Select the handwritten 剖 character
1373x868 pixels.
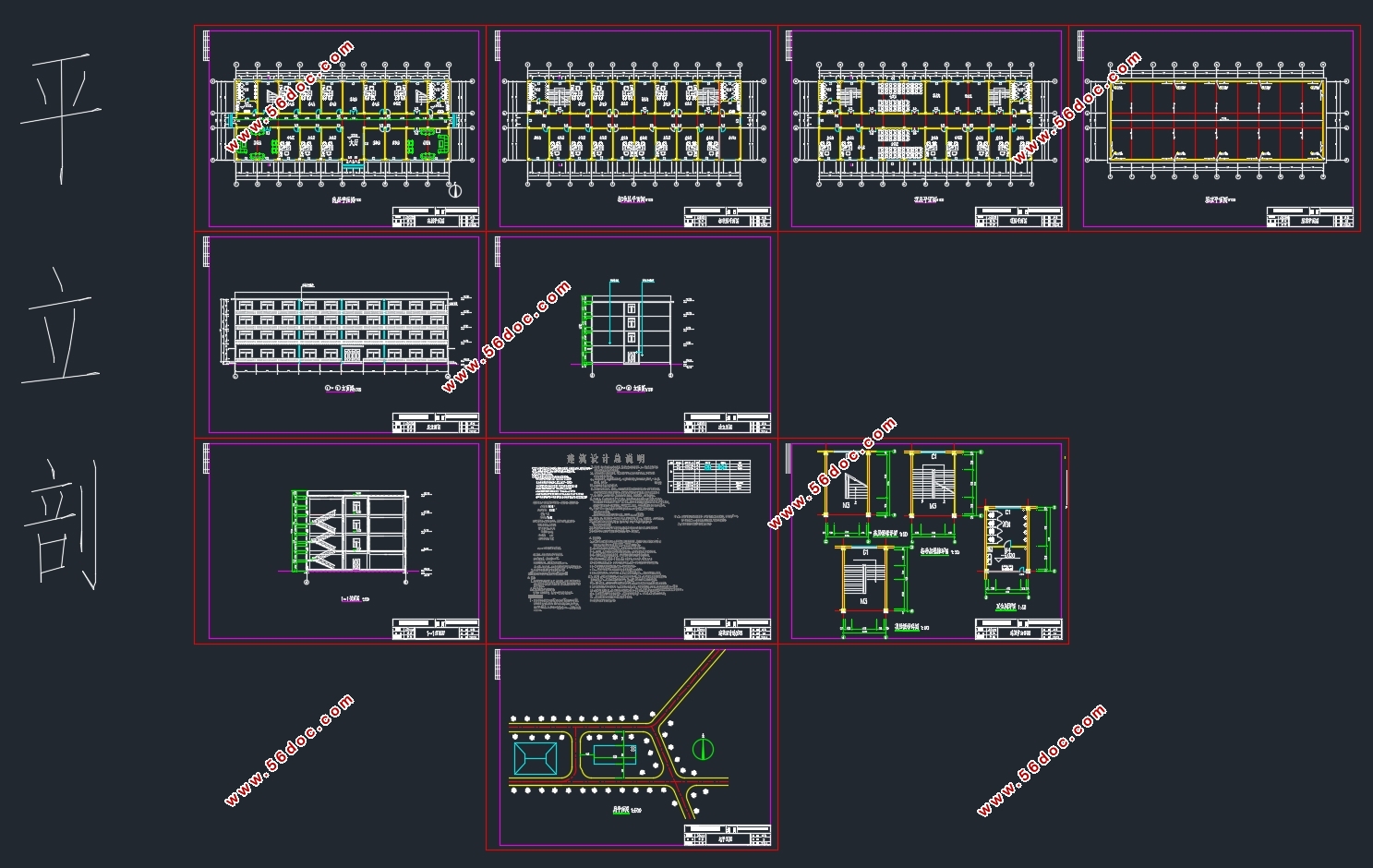(61, 524)
